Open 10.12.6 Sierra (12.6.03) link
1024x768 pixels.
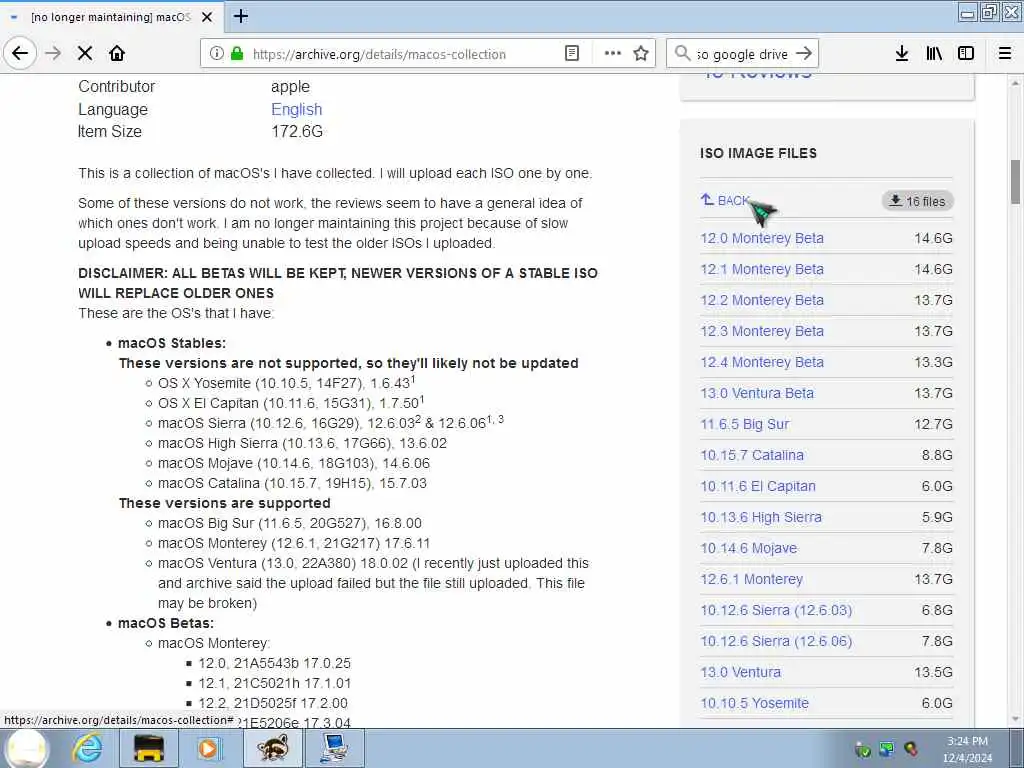pyautogui.click(x=776, y=611)
